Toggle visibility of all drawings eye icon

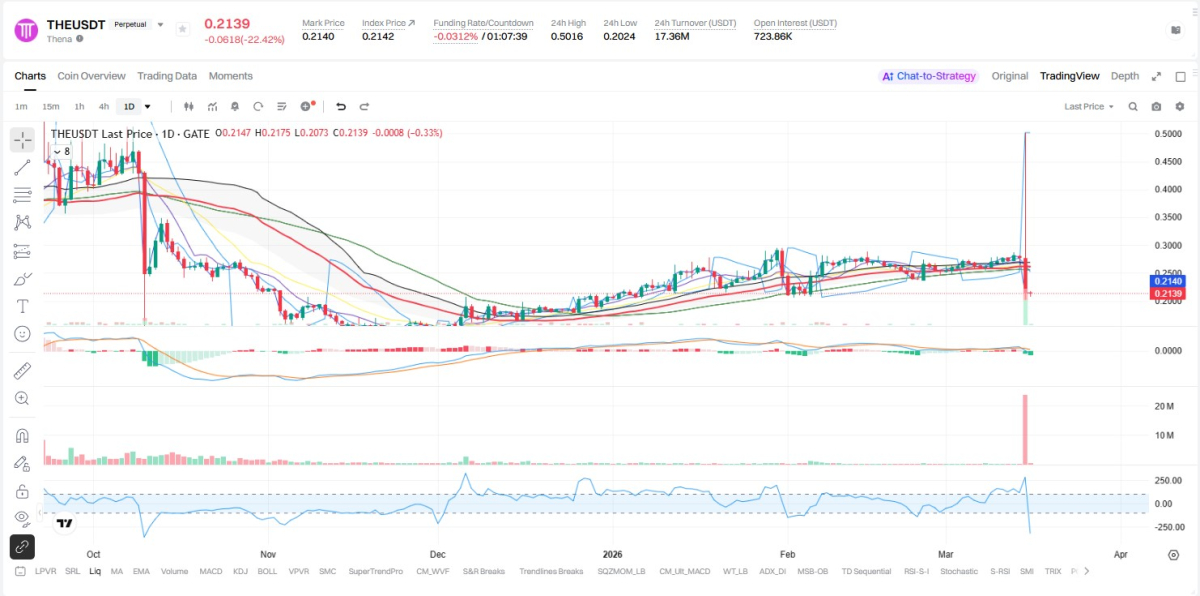(22, 517)
